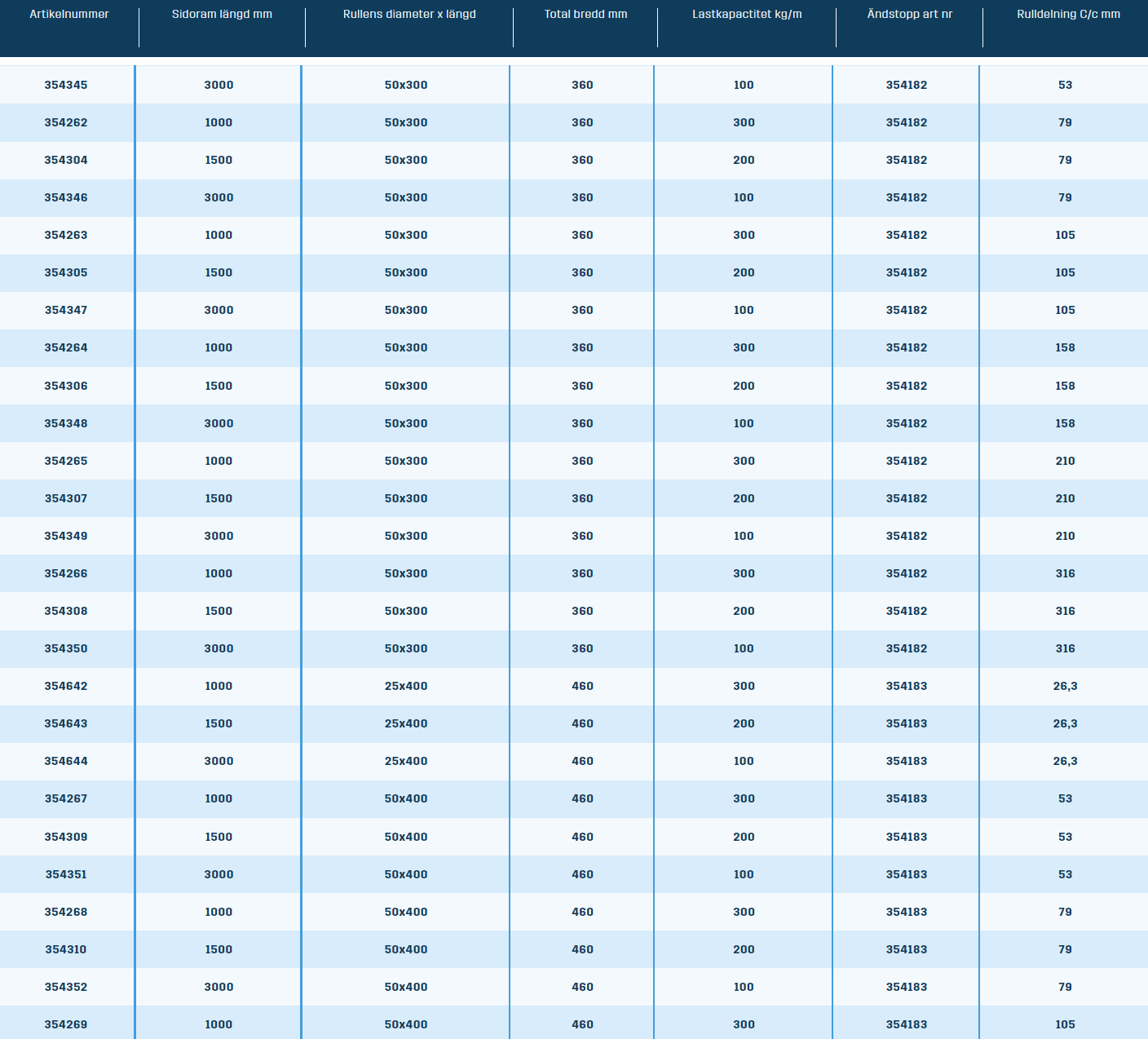Click the Ändstopp art nr column header
1148x1039 pixels.
pos(909,14)
